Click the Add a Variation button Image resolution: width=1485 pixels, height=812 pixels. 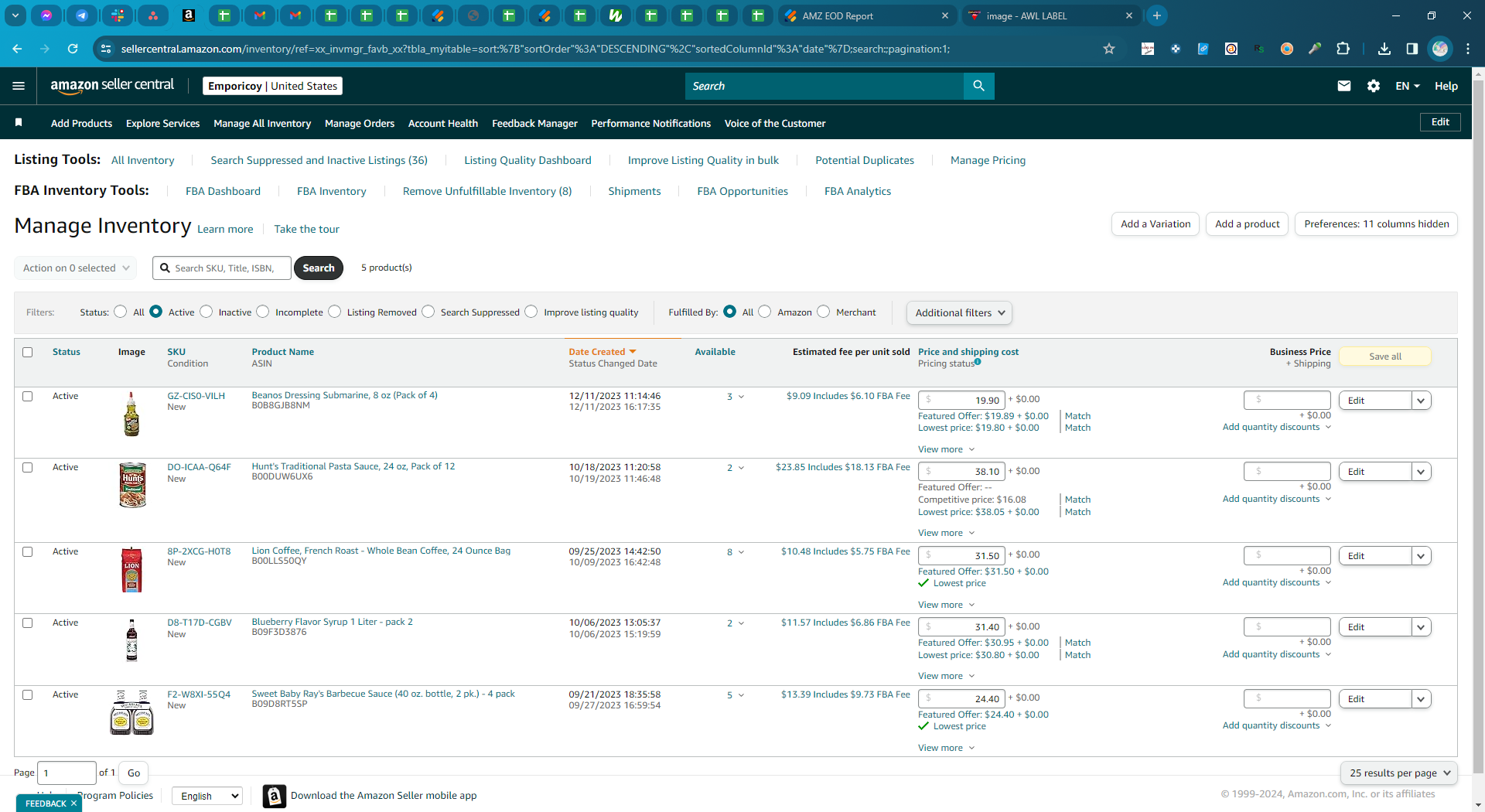tap(1156, 224)
